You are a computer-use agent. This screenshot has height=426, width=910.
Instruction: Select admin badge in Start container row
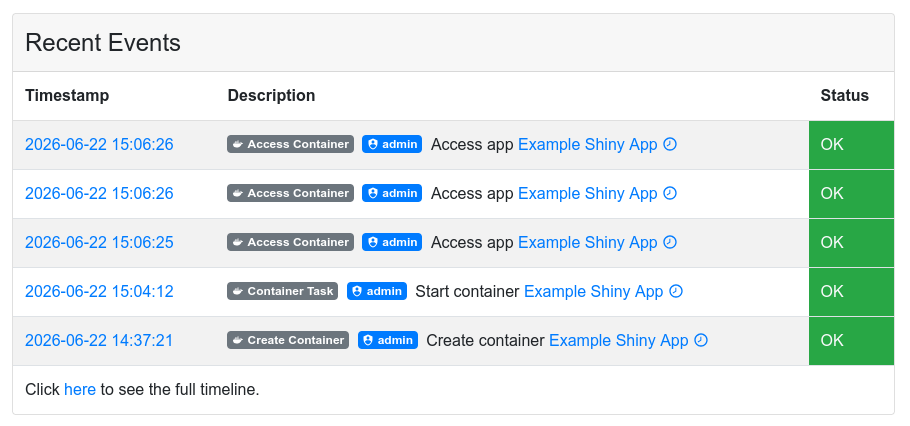coord(377,291)
